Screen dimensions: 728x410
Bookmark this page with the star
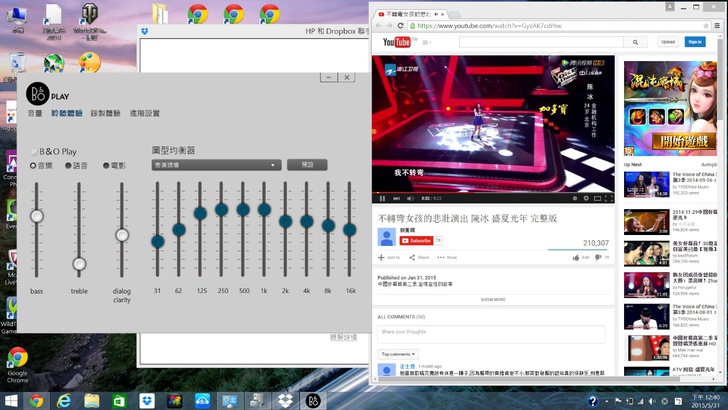pos(706,26)
